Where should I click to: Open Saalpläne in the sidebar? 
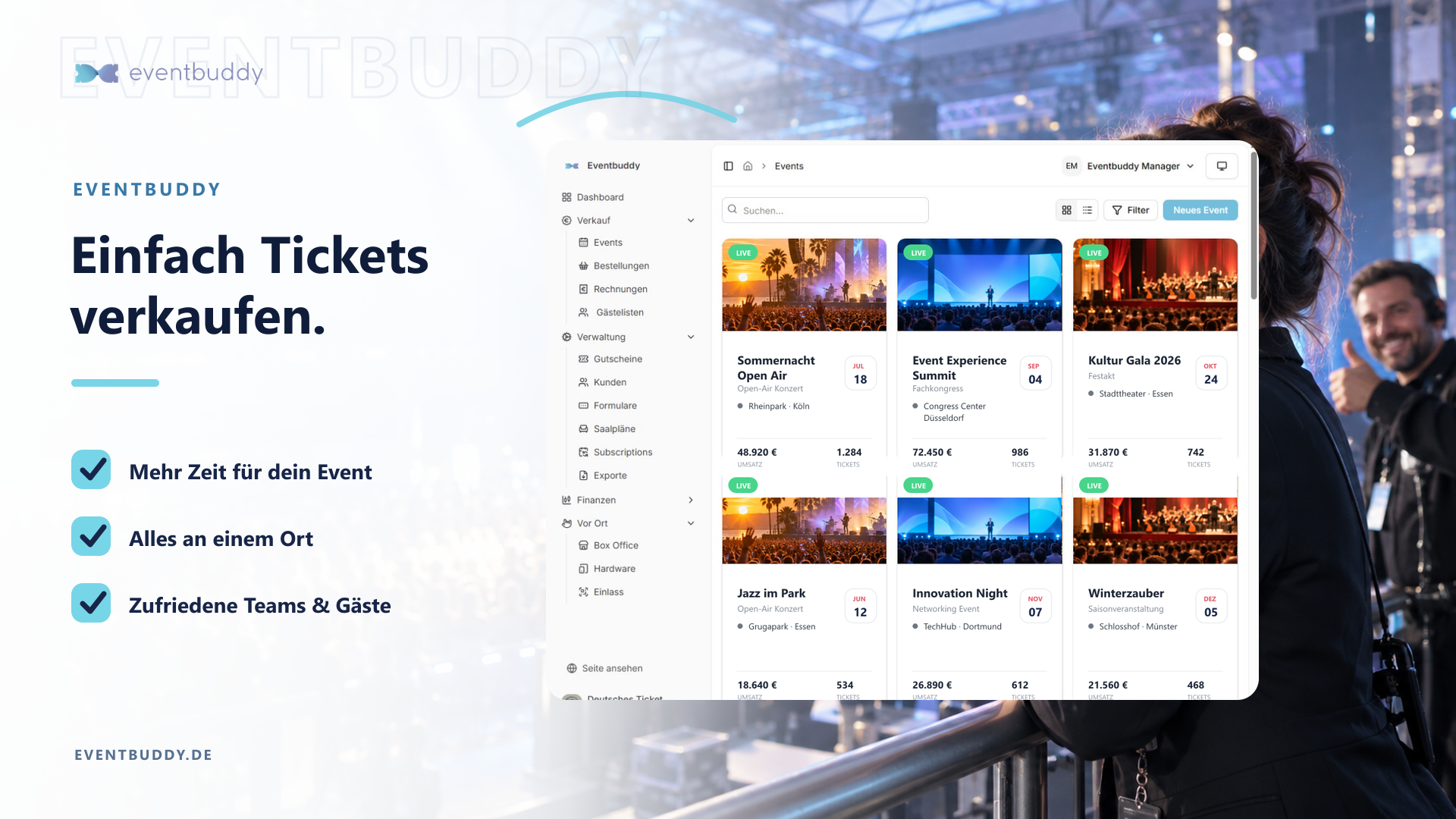tap(614, 429)
